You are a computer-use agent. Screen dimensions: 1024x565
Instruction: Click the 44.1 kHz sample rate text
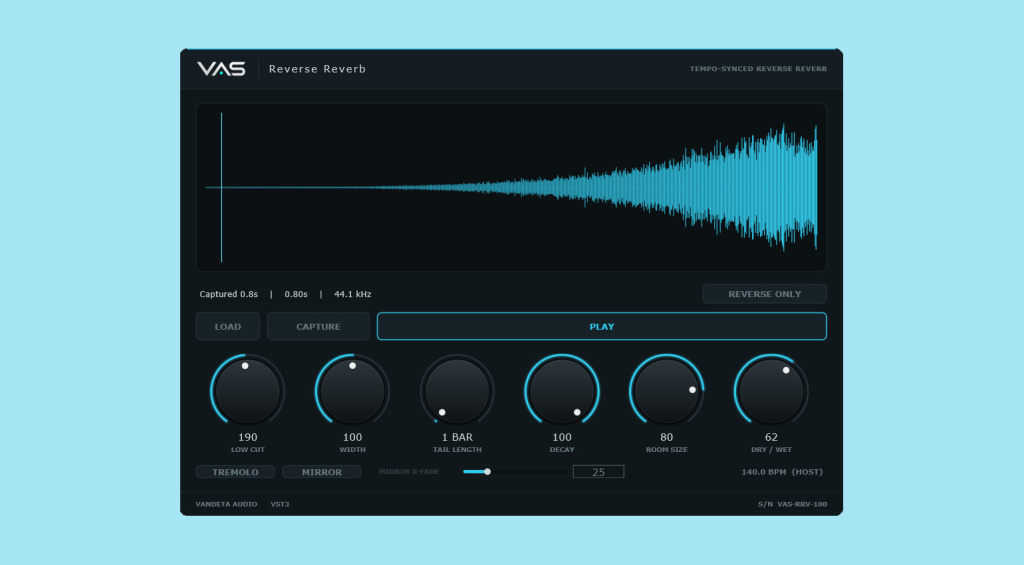(353, 294)
